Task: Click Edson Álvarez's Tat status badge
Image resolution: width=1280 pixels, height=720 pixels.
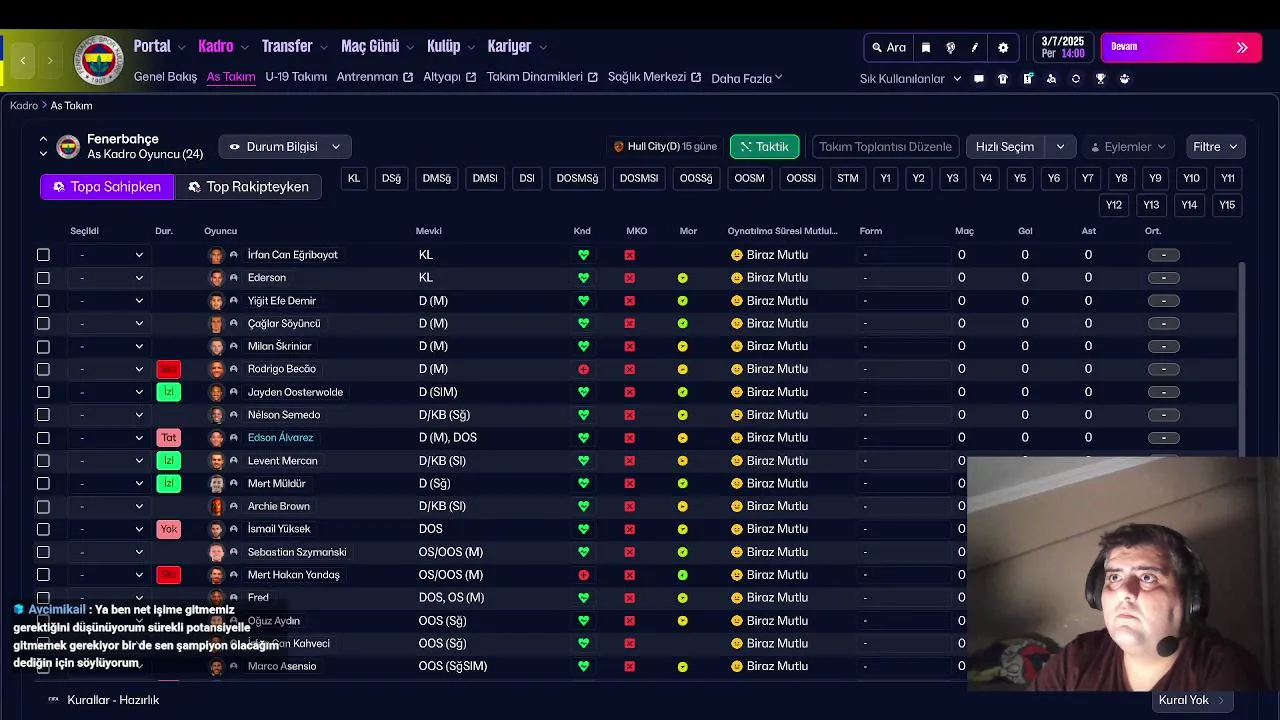Action: pyautogui.click(x=168, y=438)
